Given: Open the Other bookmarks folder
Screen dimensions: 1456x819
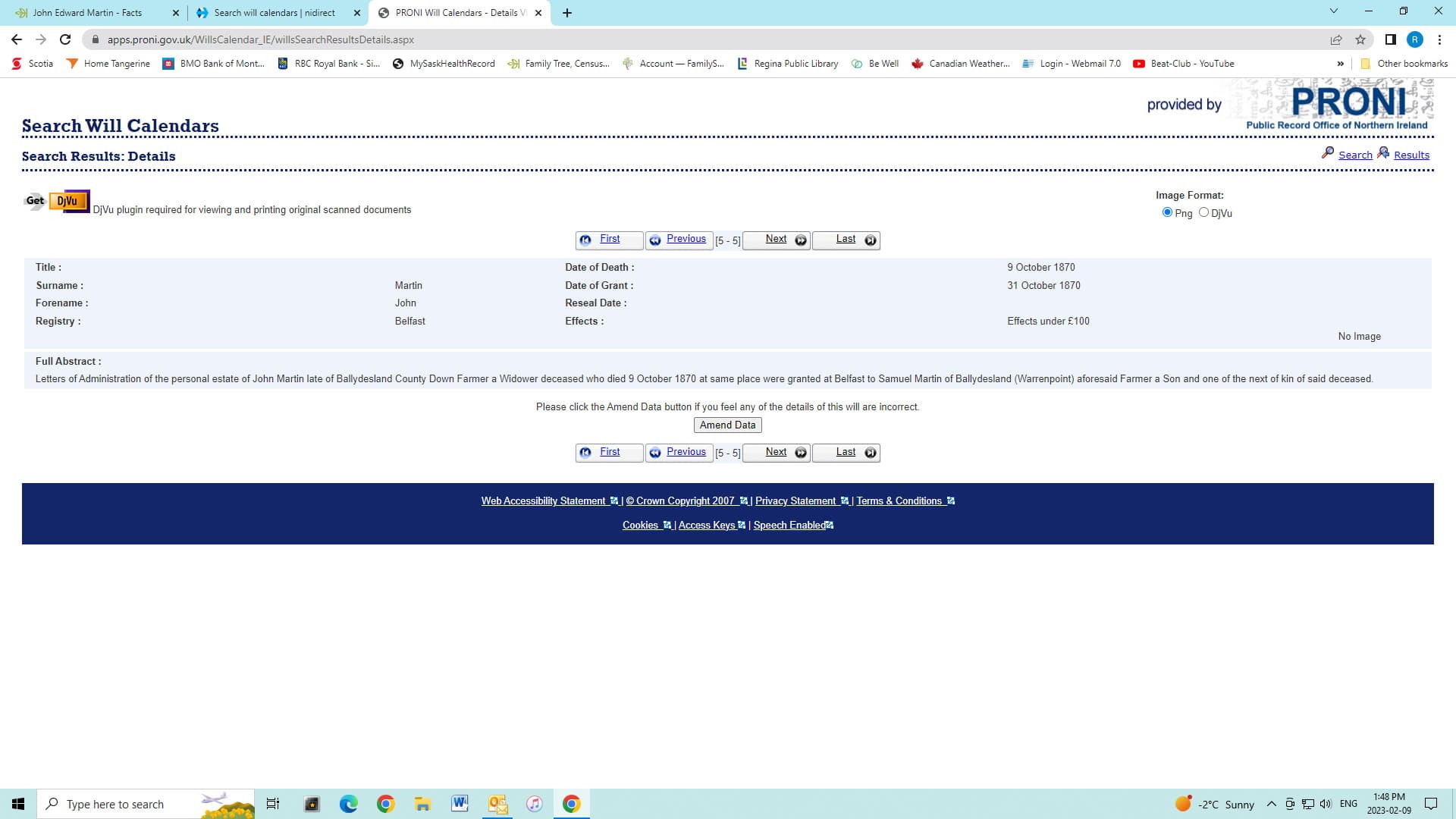Looking at the screenshot, I should [1404, 64].
